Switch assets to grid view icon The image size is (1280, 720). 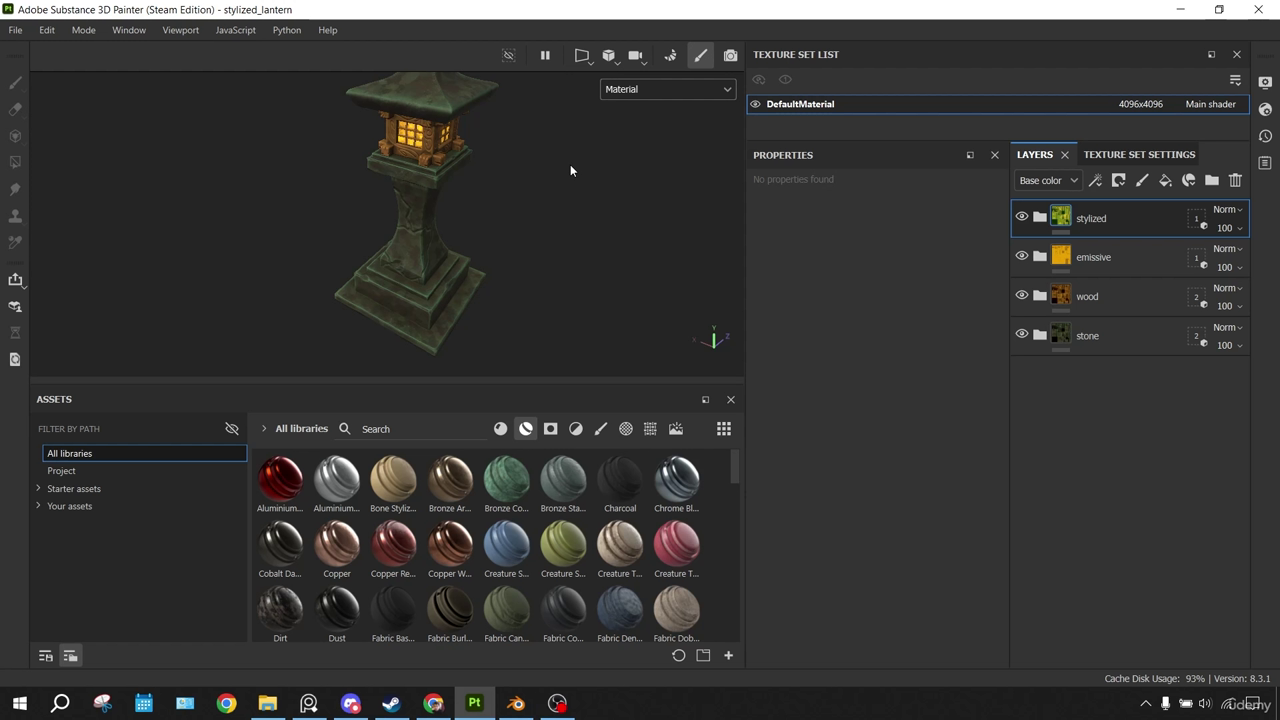pos(724,429)
